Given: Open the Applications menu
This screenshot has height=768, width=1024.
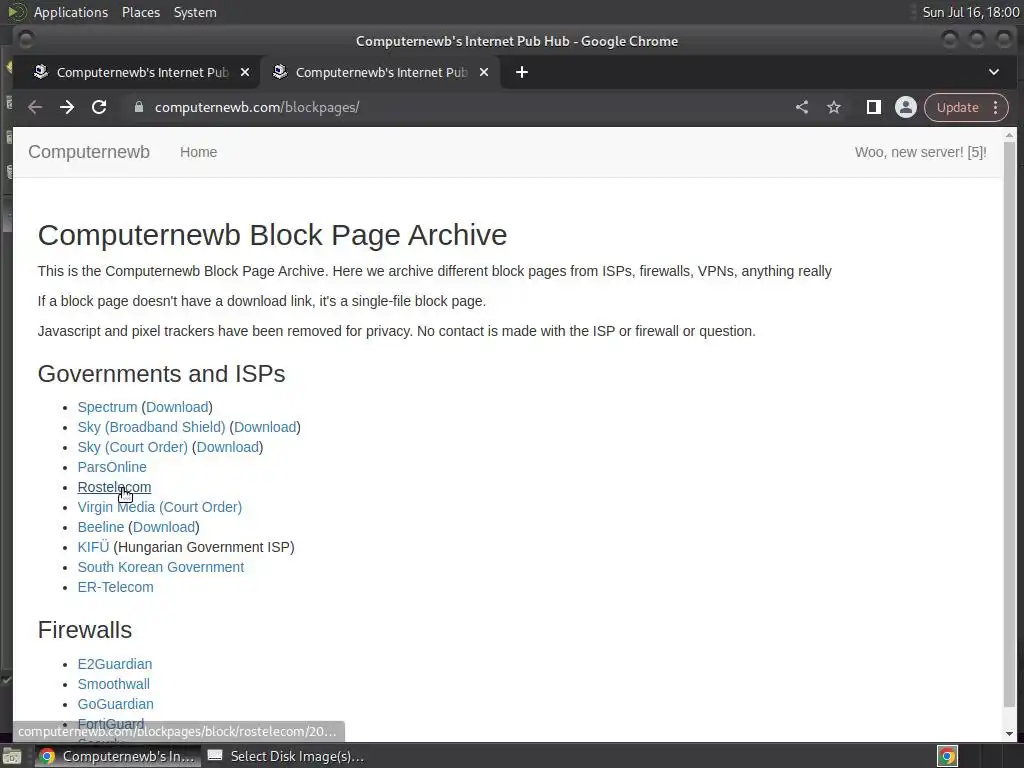Looking at the screenshot, I should [71, 12].
